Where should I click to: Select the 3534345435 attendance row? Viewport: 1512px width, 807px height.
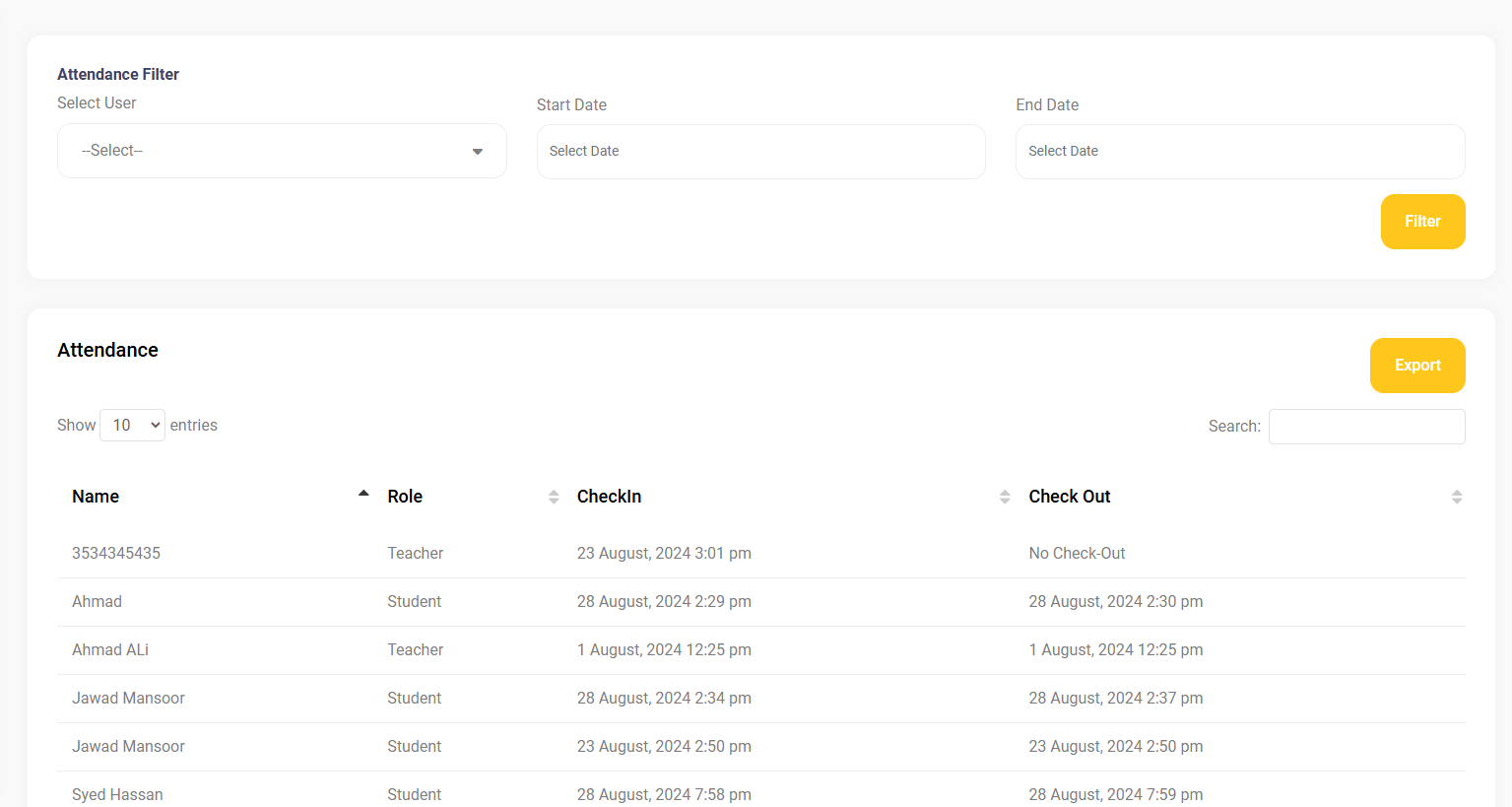[x=116, y=554]
